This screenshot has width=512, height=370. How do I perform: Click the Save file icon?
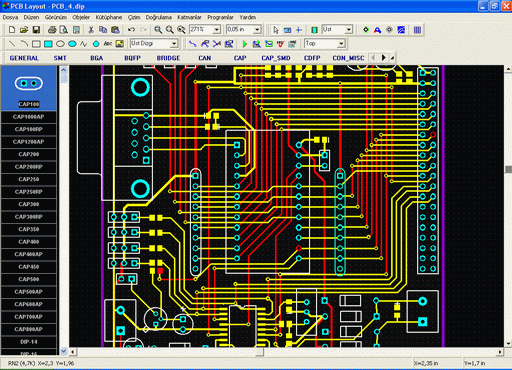coord(36,30)
